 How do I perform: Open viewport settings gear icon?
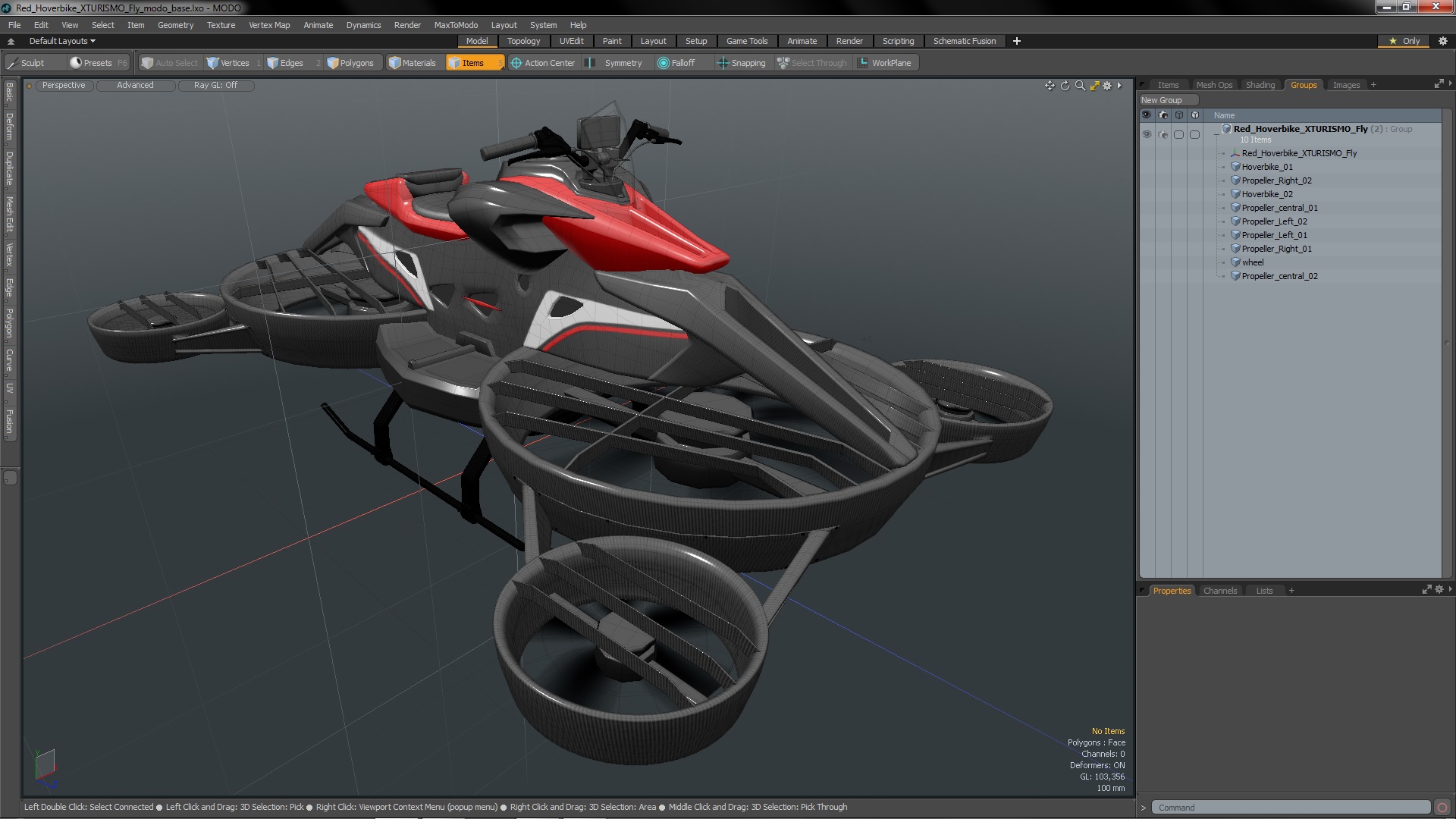pyautogui.click(x=1107, y=86)
